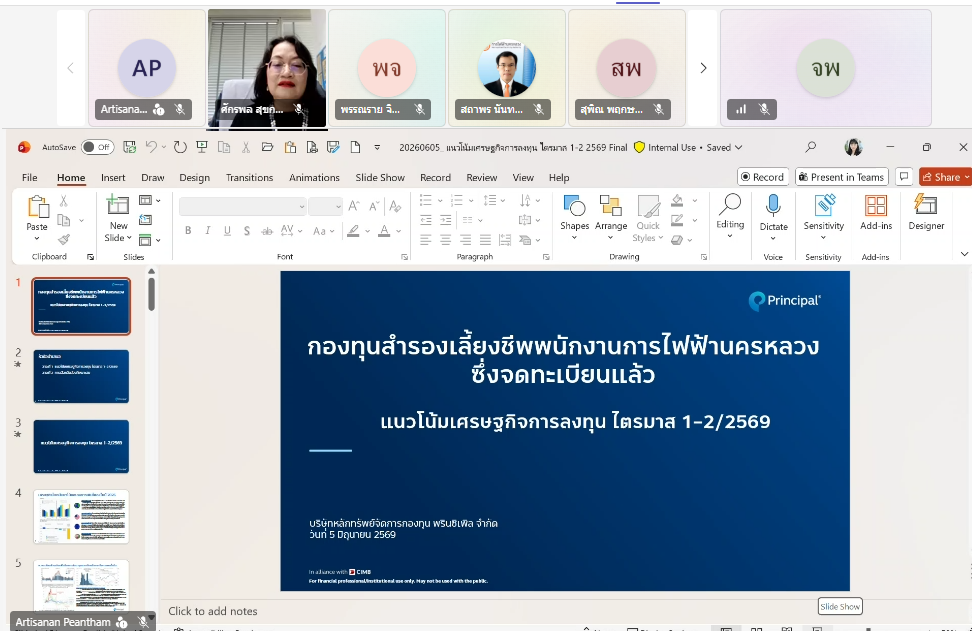Open the Arrange menu
The width and height of the screenshot is (972, 631).
[x=611, y=217]
